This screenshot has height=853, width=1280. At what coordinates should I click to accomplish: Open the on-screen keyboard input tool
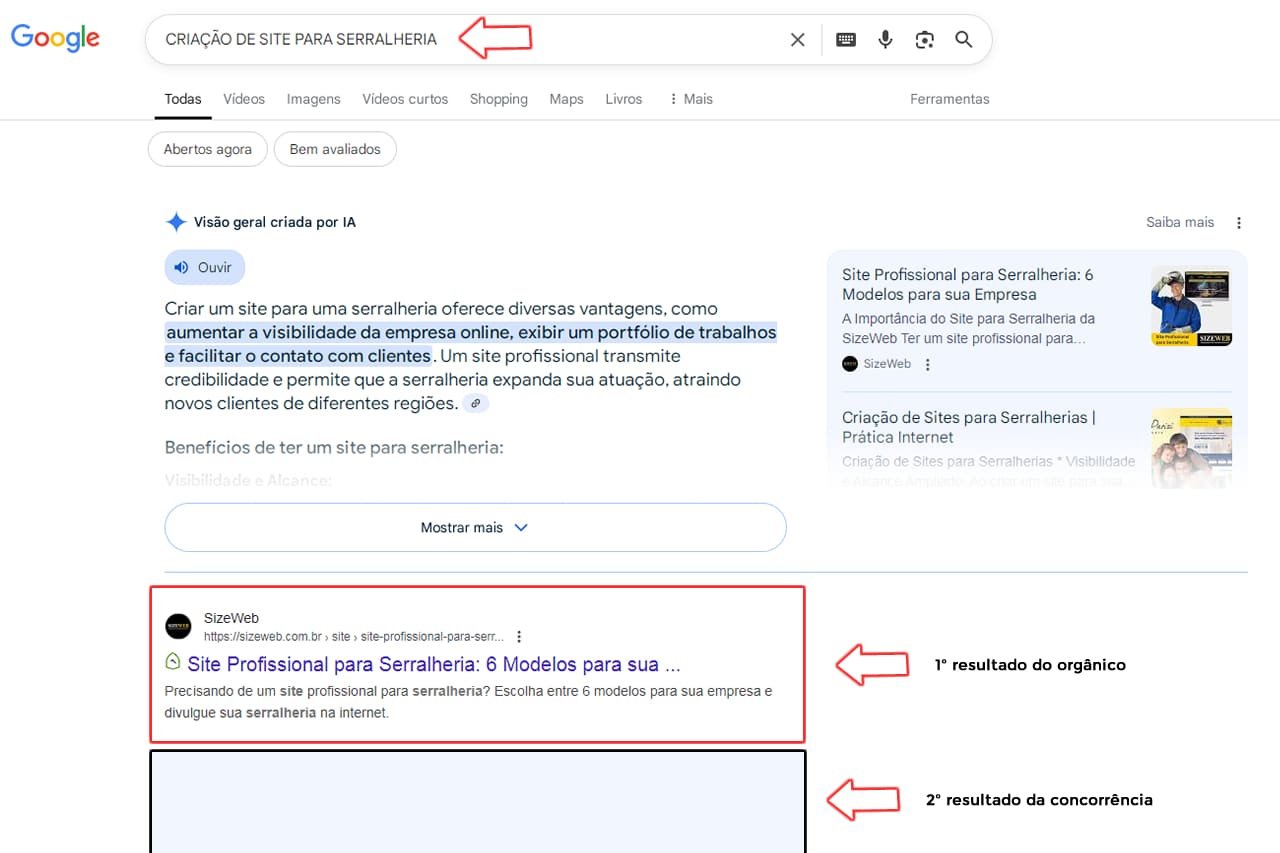pyautogui.click(x=846, y=40)
